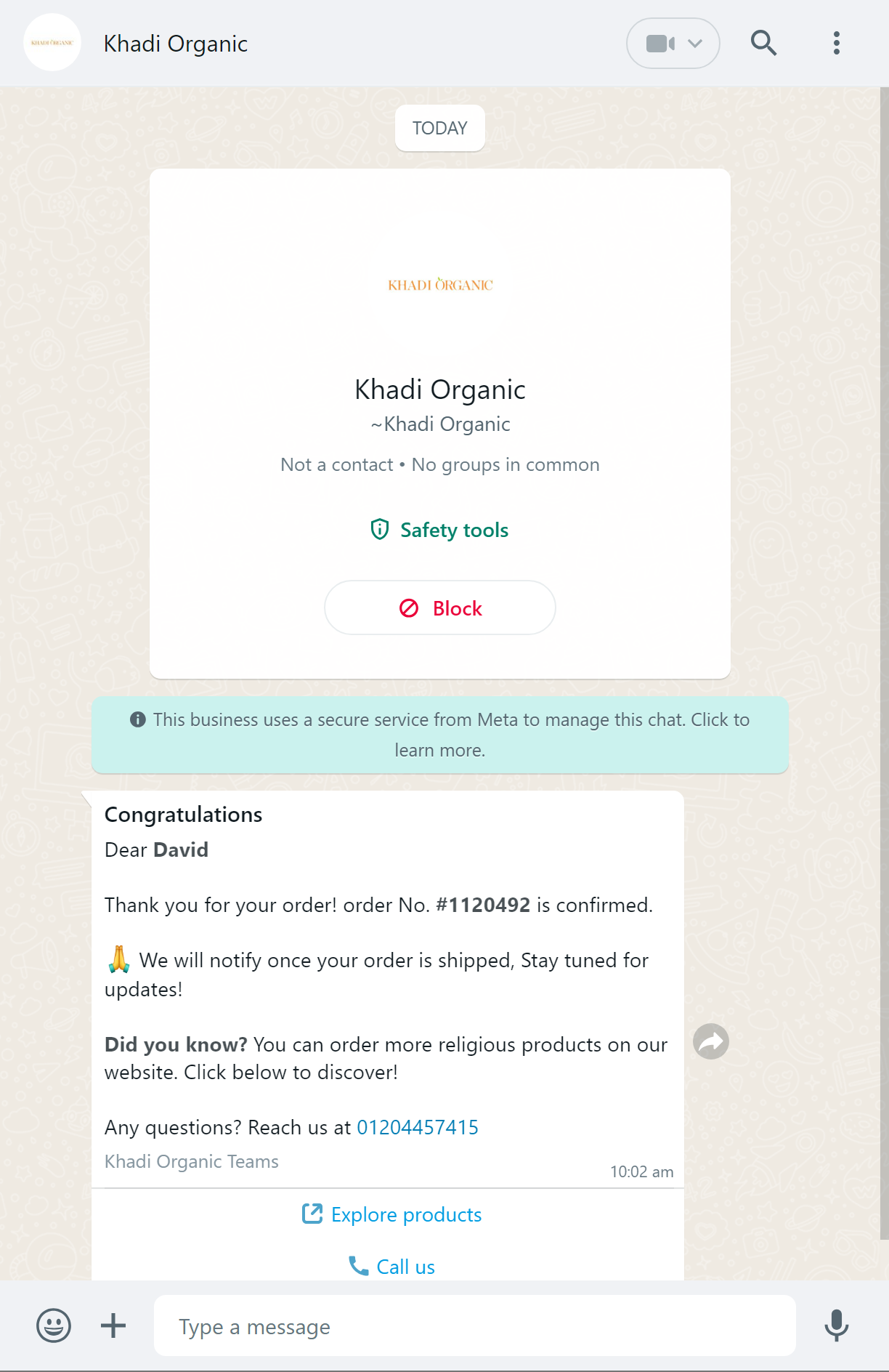Open the emoji picker
Viewport: 889px width, 1372px height.
click(54, 1325)
